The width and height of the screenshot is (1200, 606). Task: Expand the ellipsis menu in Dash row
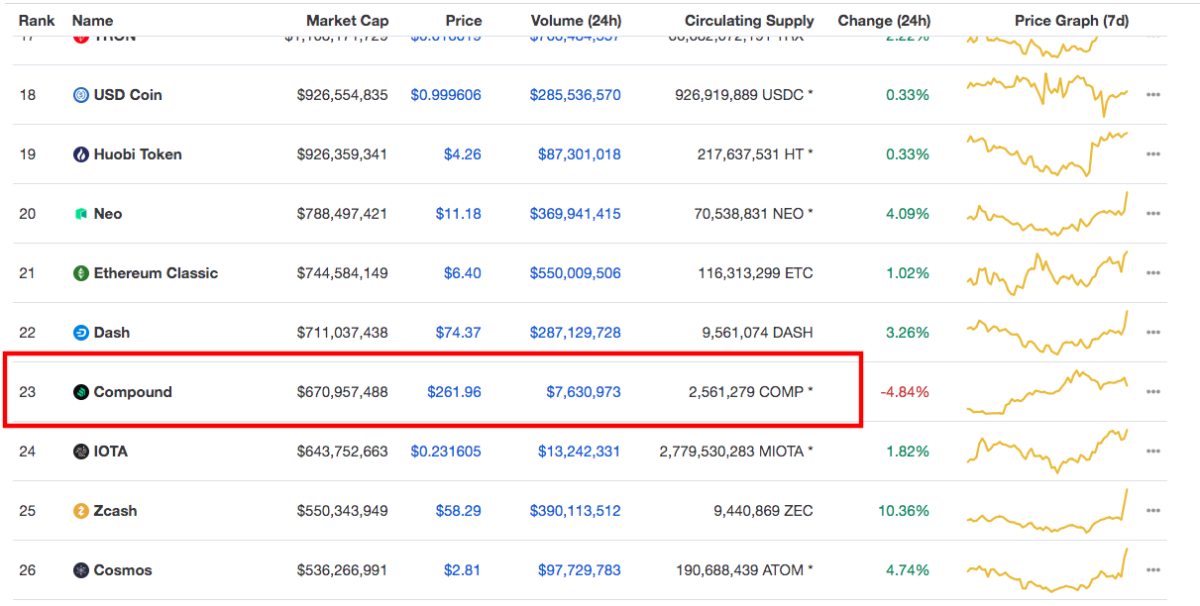point(1153,333)
